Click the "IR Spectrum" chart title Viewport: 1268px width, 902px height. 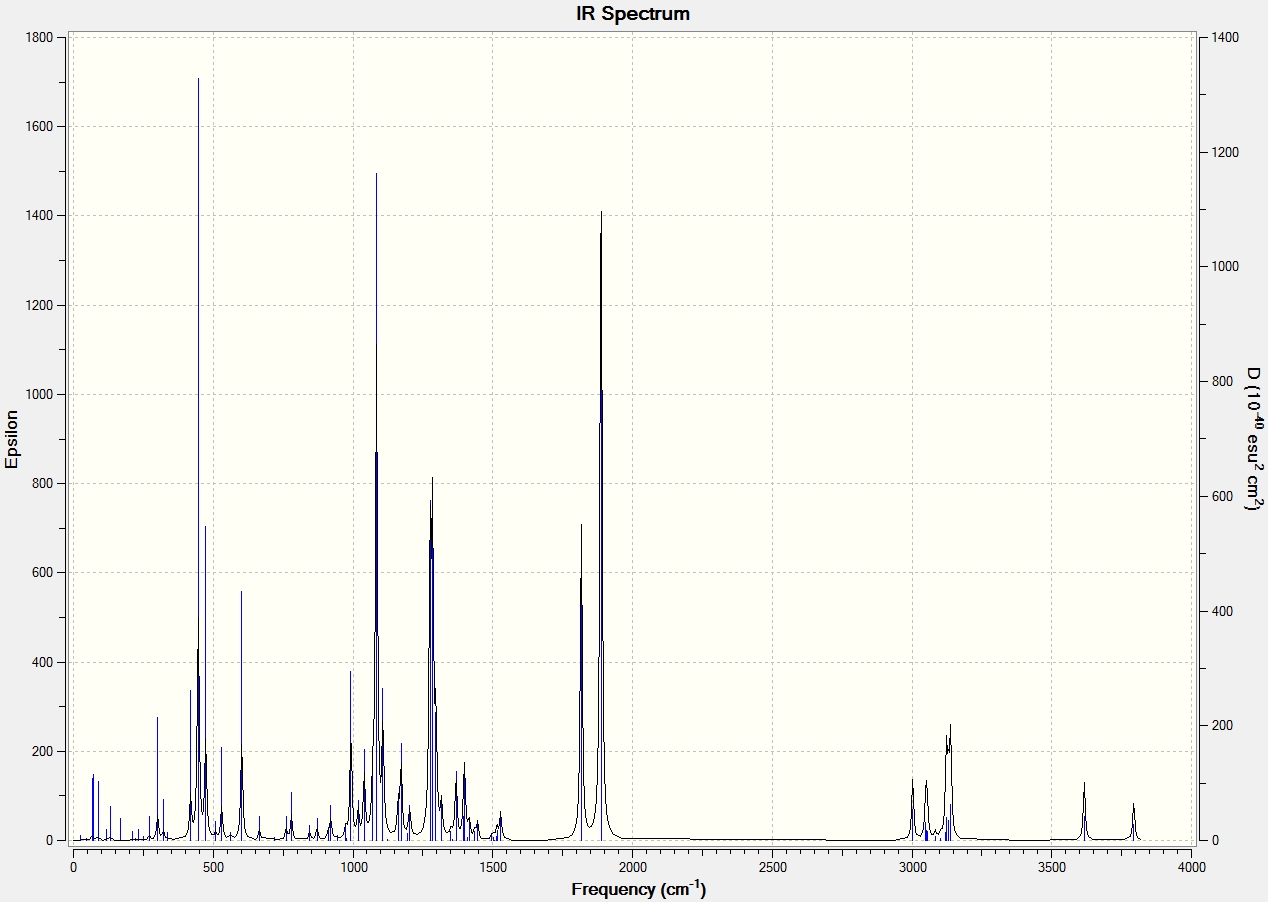coord(632,14)
